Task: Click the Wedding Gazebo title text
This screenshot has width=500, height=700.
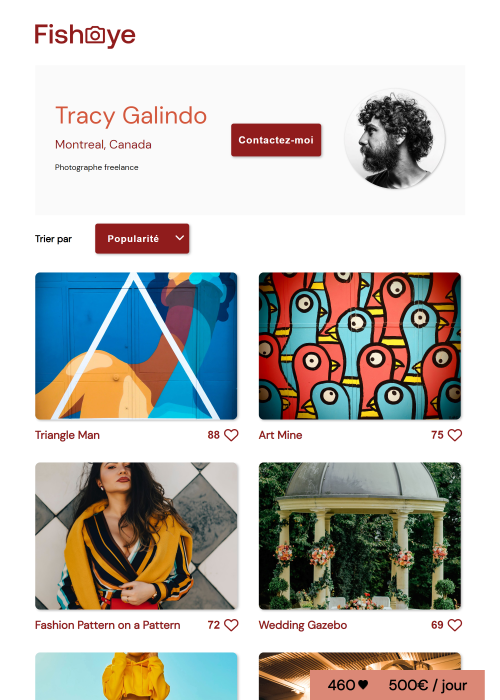Action: click(303, 625)
